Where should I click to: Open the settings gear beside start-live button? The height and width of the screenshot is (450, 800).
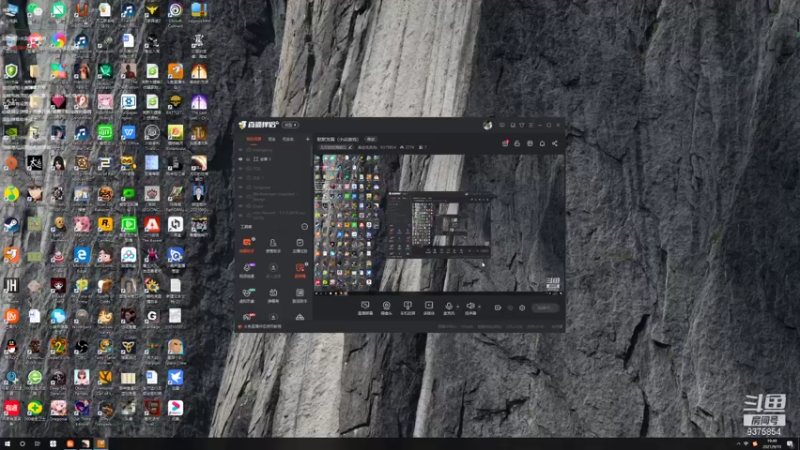click(x=522, y=308)
